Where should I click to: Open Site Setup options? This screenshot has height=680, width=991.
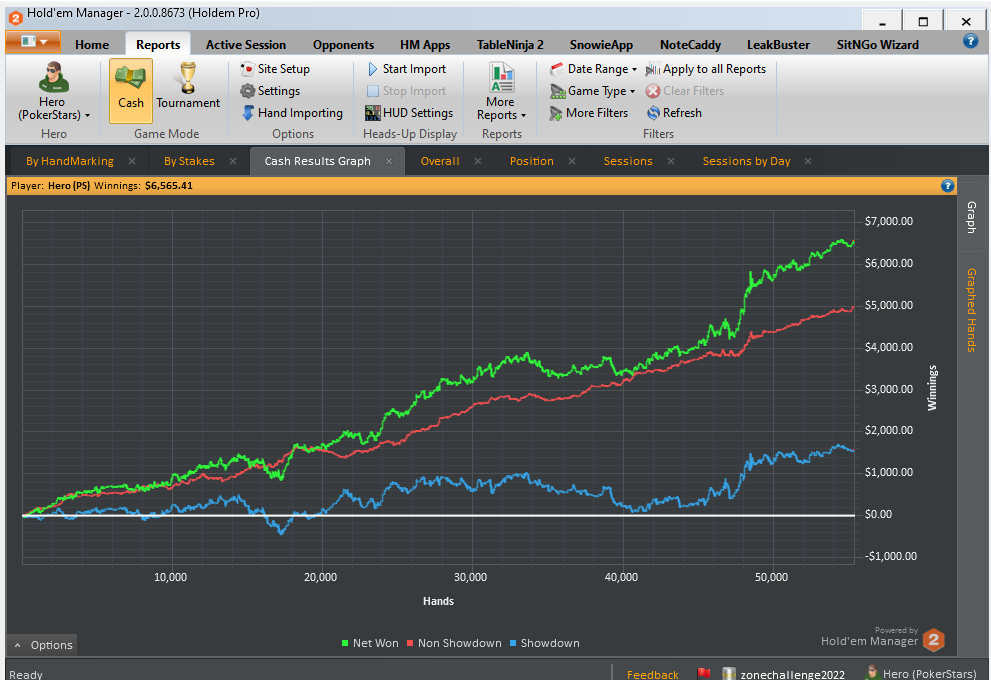275,69
